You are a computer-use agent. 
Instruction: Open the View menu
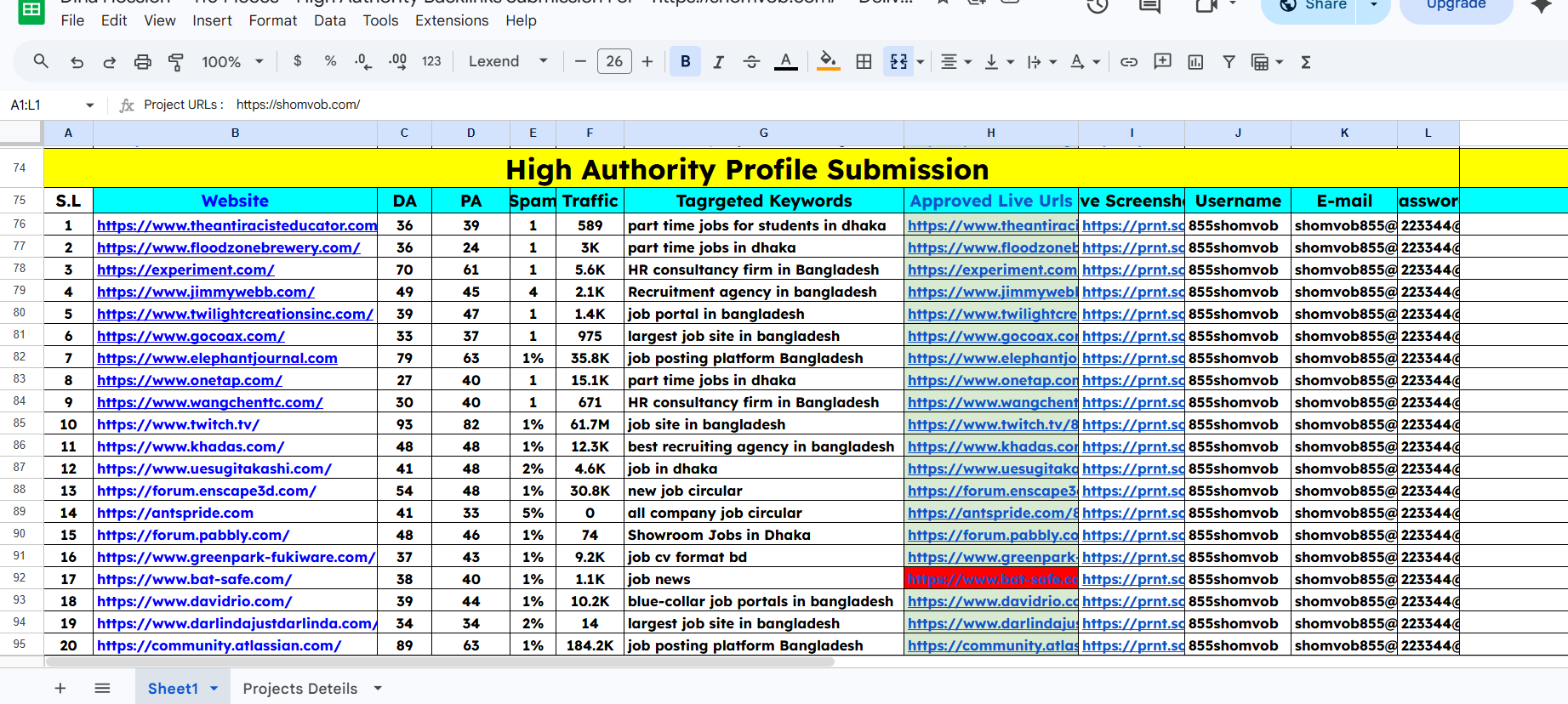[160, 20]
